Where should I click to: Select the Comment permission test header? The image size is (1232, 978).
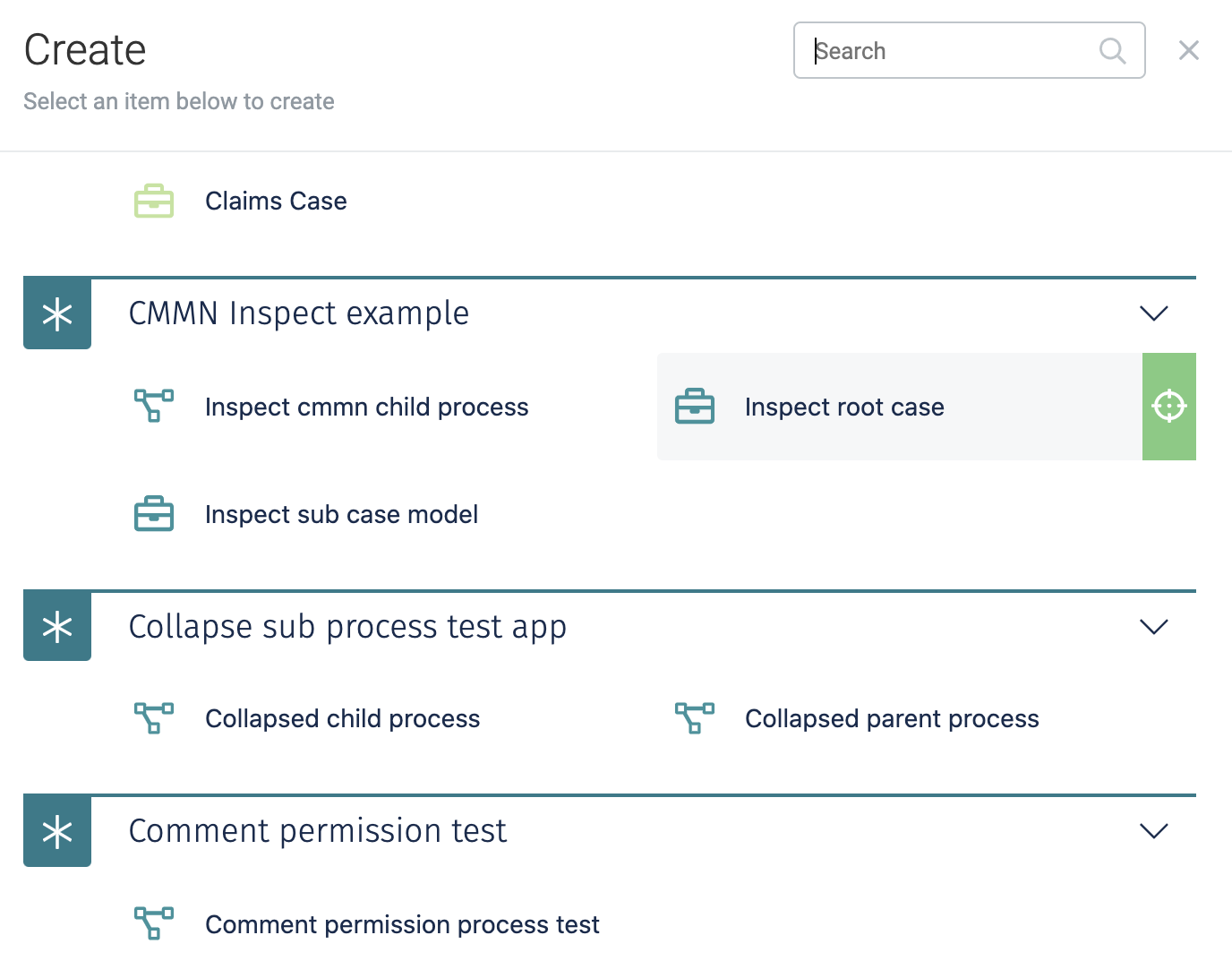pyautogui.click(x=318, y=831)
